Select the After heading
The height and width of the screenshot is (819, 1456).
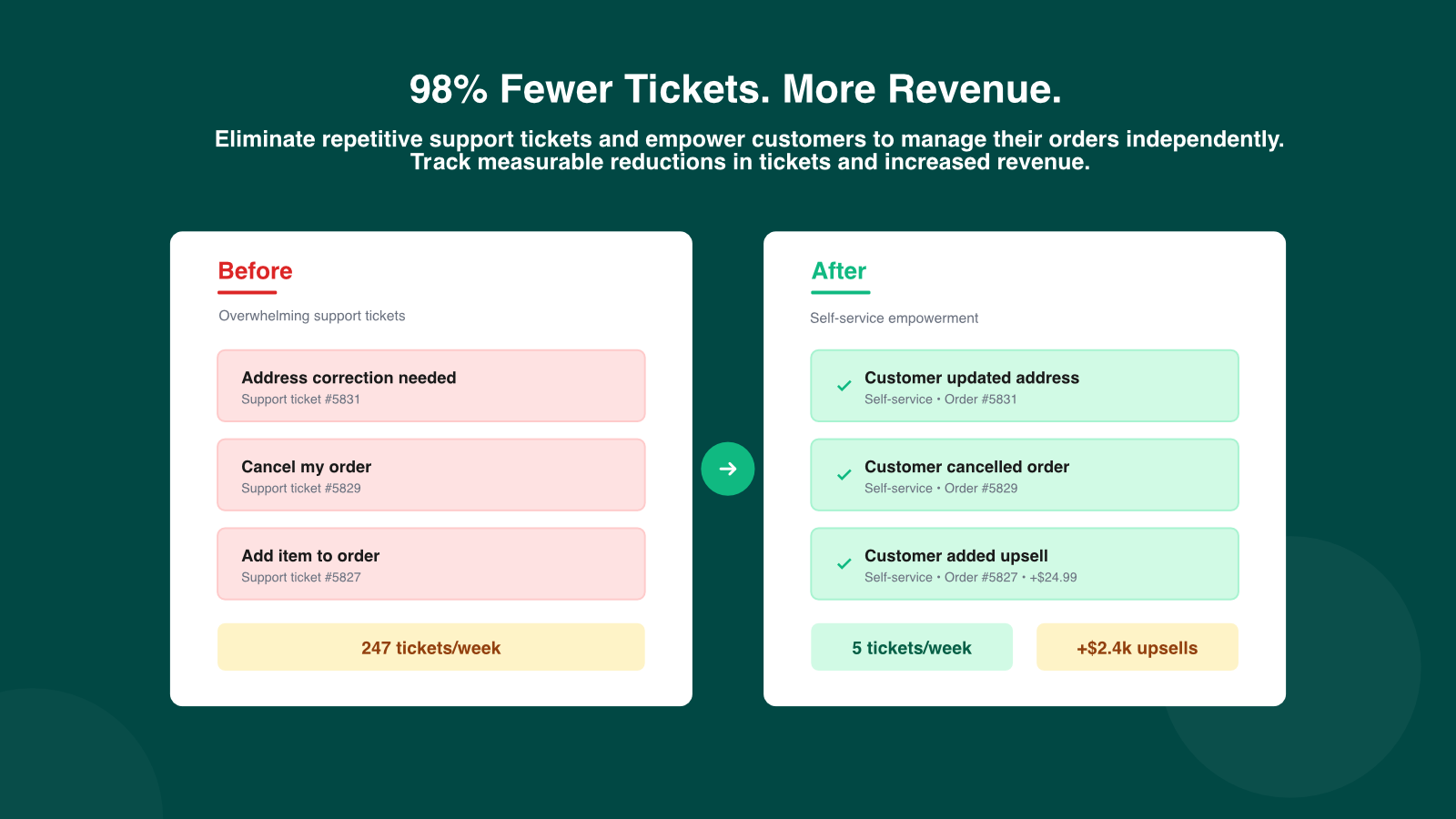pyautogui.click(x=839, y=271)
